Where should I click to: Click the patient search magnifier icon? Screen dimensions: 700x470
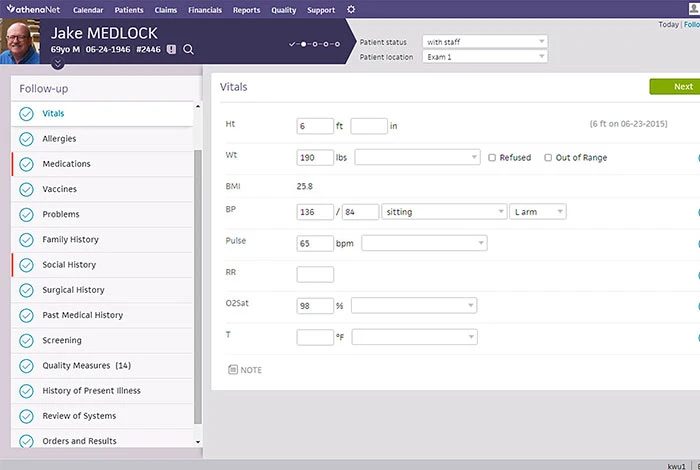pos(188,49)
